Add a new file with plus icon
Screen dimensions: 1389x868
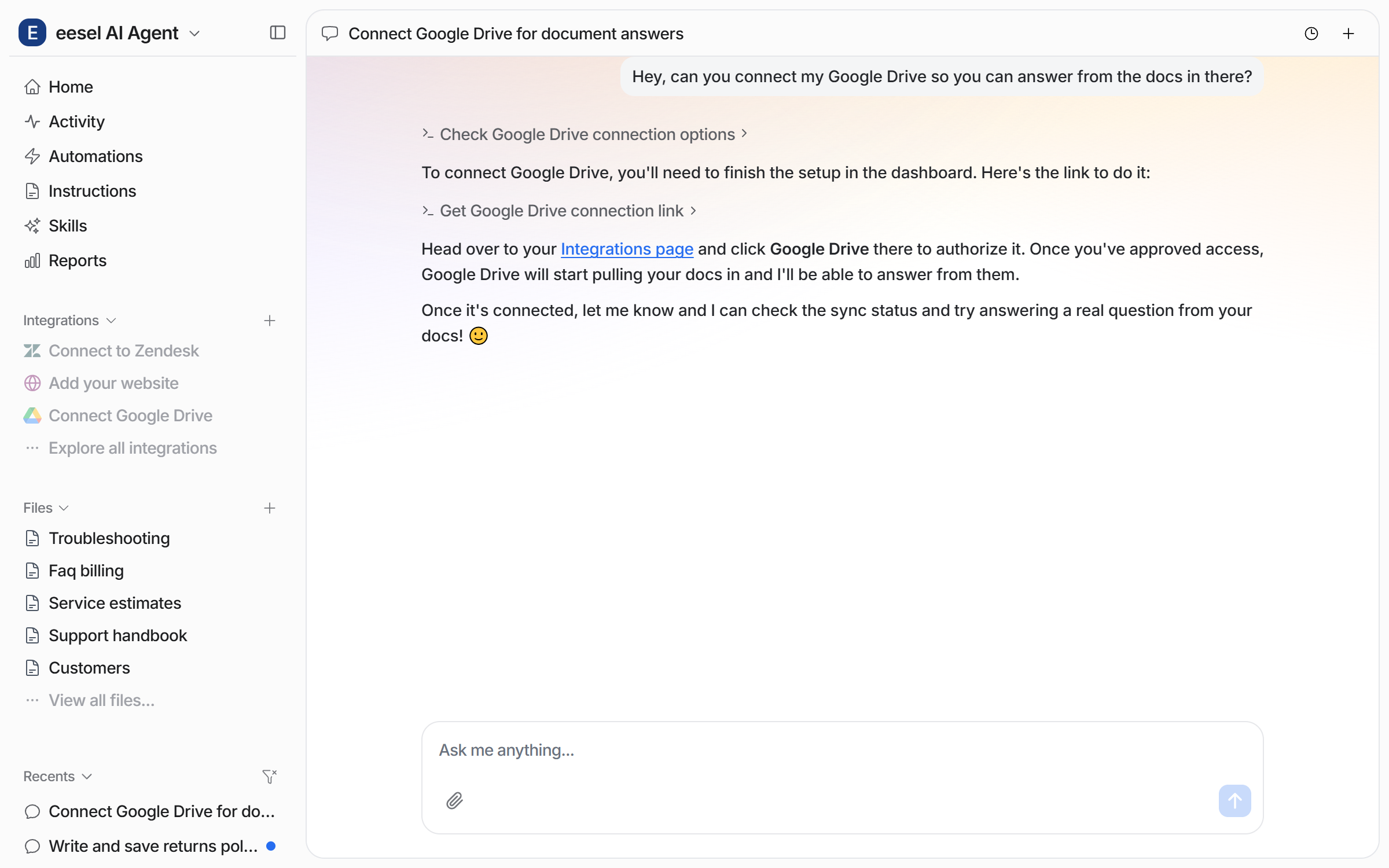270,508
